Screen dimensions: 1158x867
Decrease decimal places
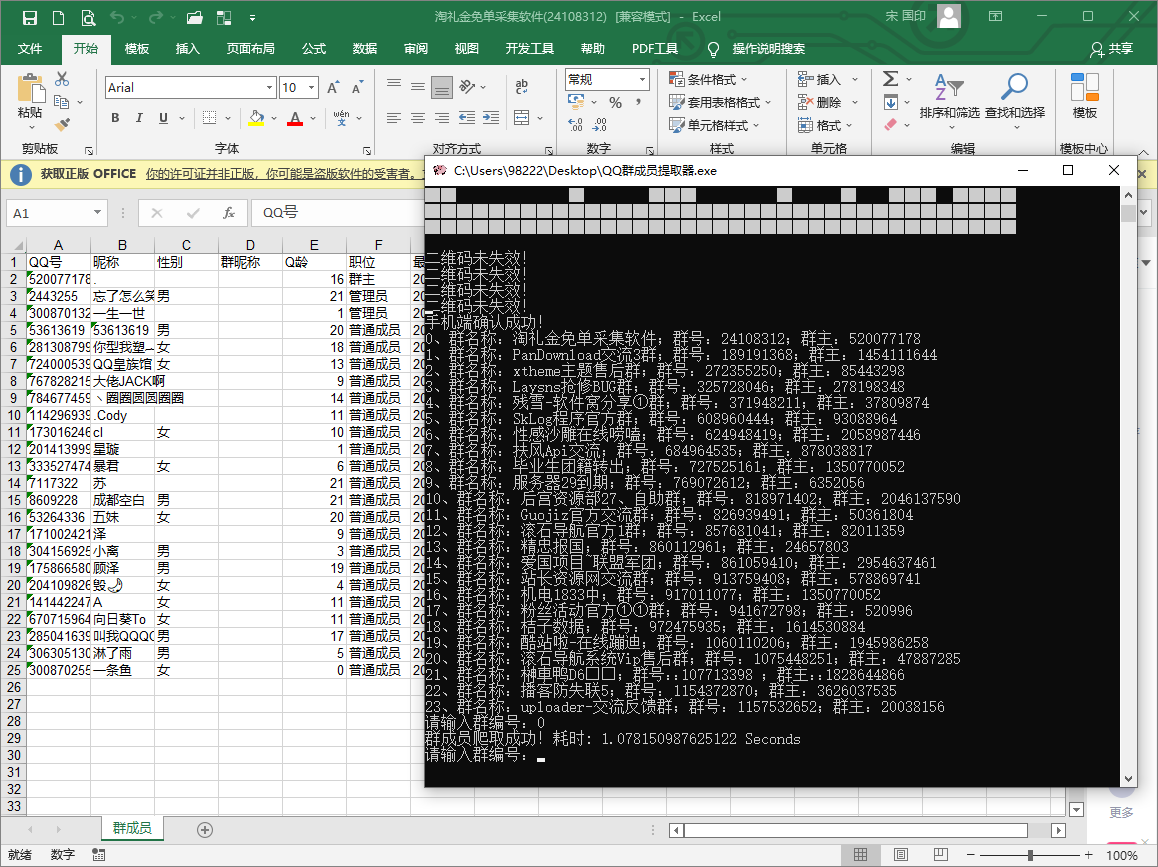(600, 125)
